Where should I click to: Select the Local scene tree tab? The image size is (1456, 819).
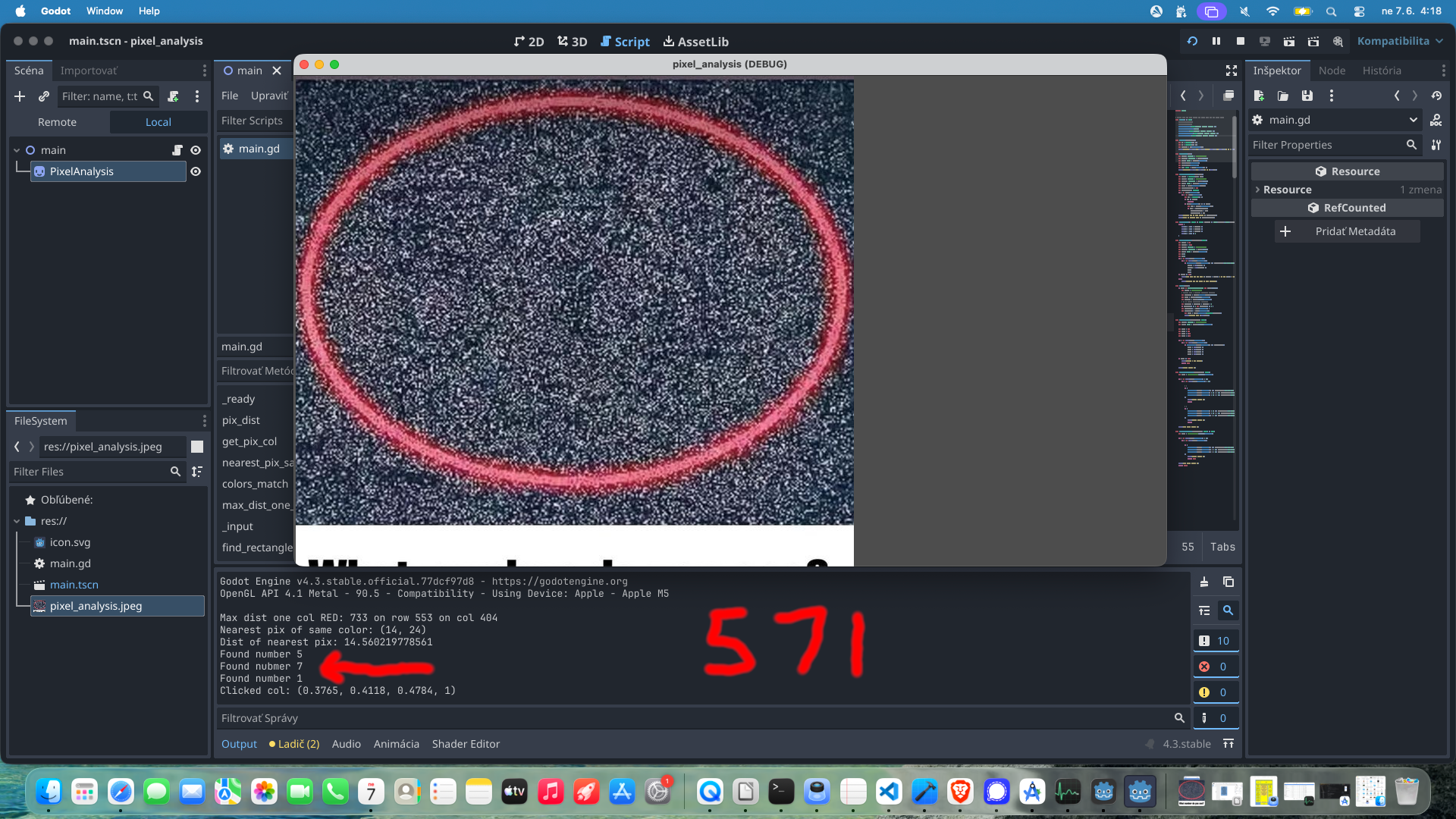click(158, 122)
